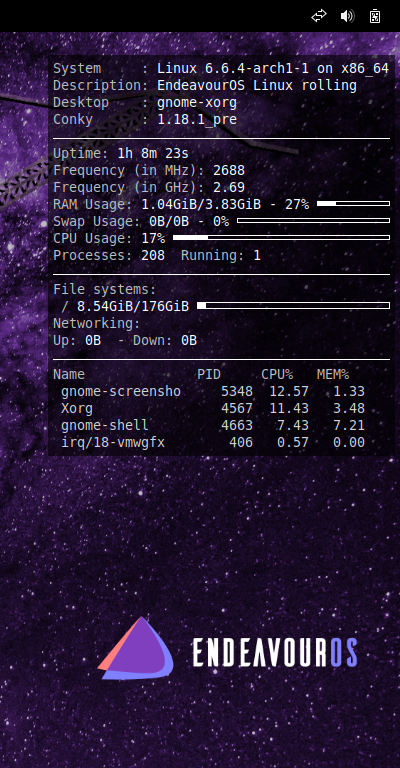Click the frequency value '2688'
The height and width of the screenshot is (768, 400).
[x=229, y=170]
